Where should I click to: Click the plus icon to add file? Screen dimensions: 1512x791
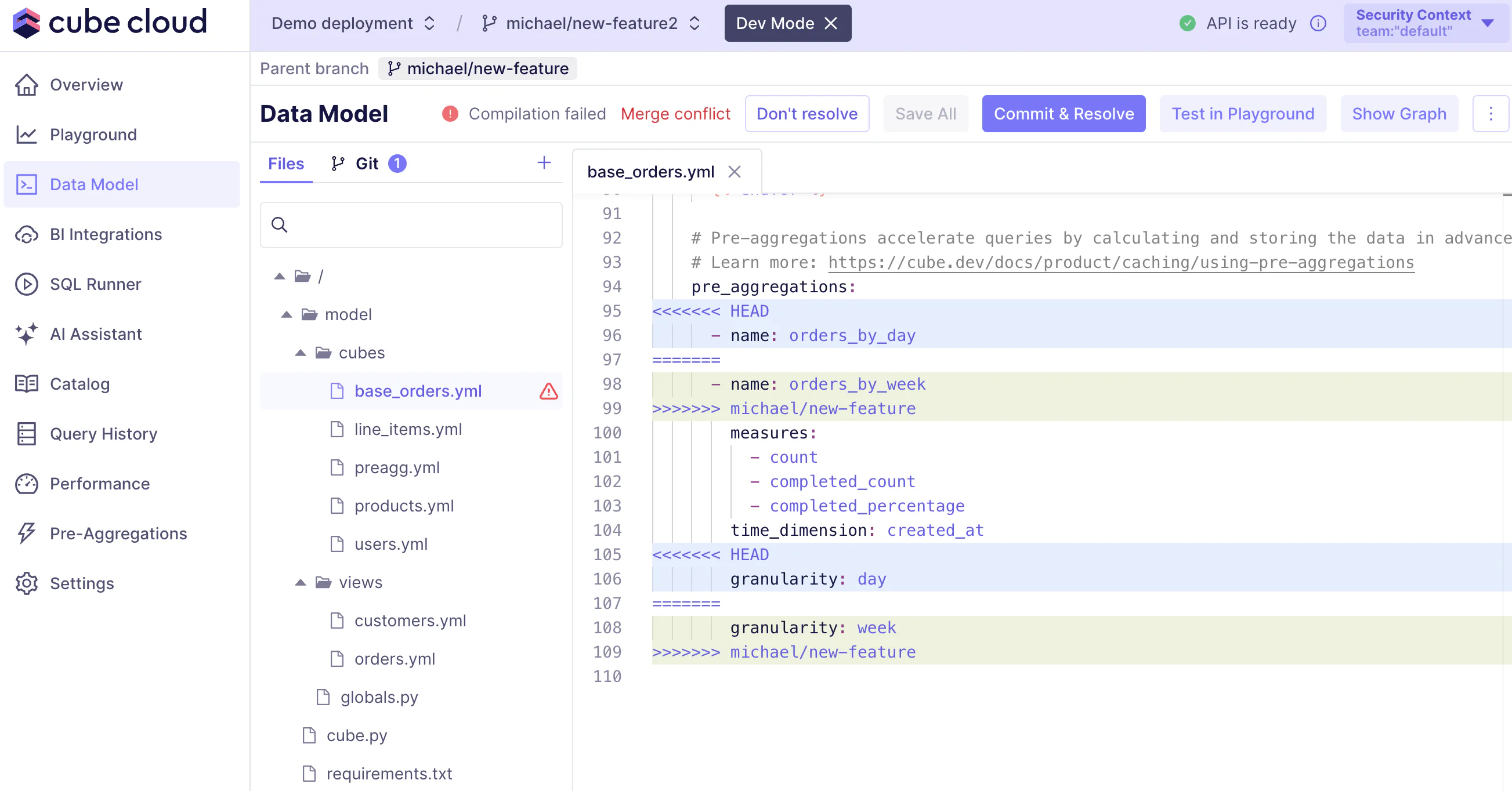coord(544,162)
